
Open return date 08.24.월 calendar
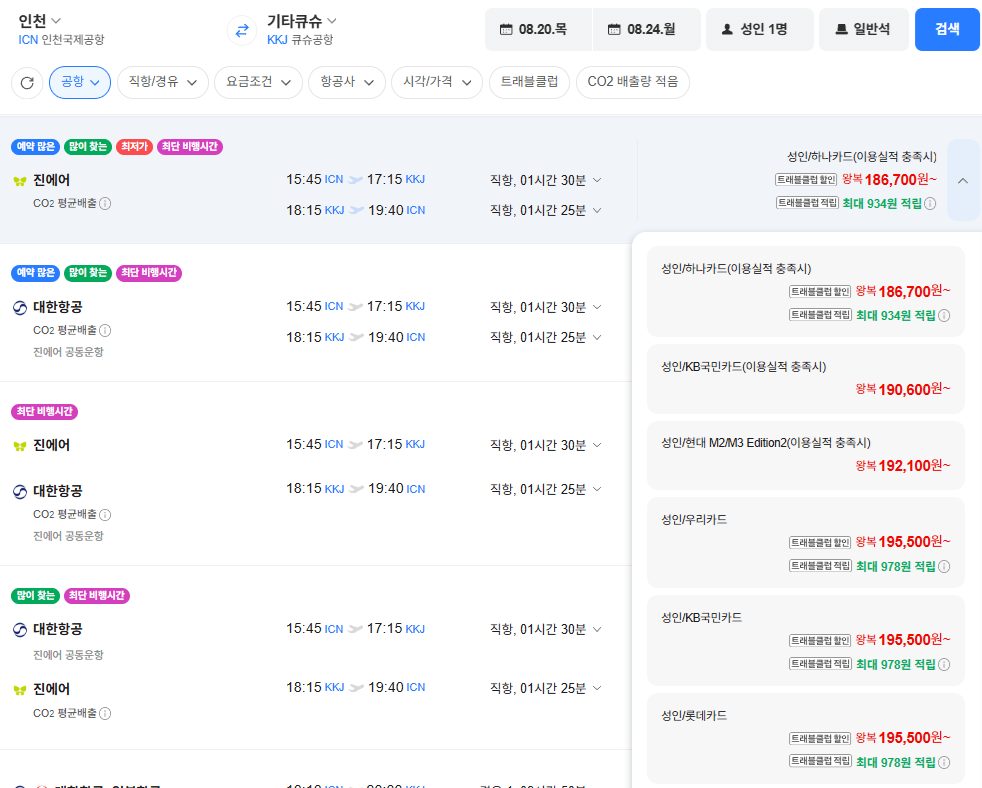pos(646,29)
